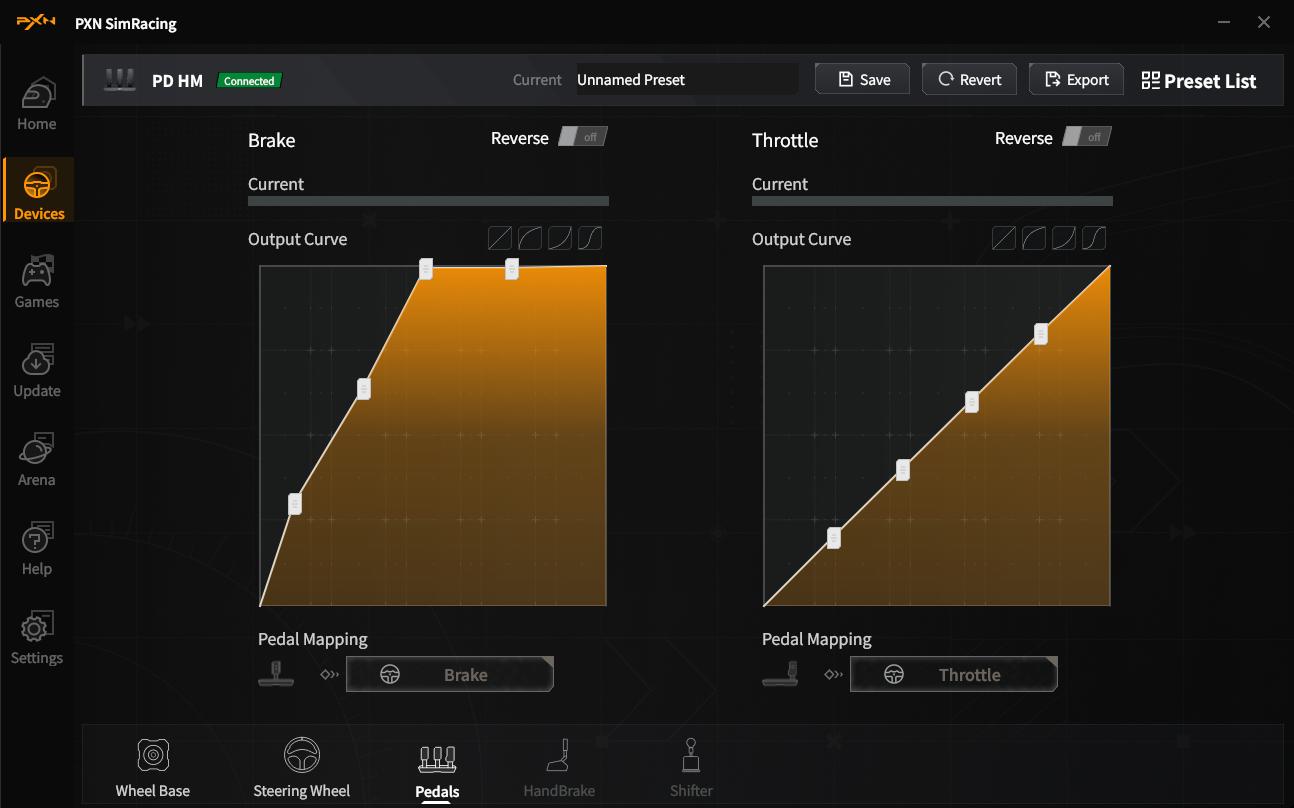Open the Arena sidebar page
This screenshot has width=1294, height=808.
[x=37, y=460]
